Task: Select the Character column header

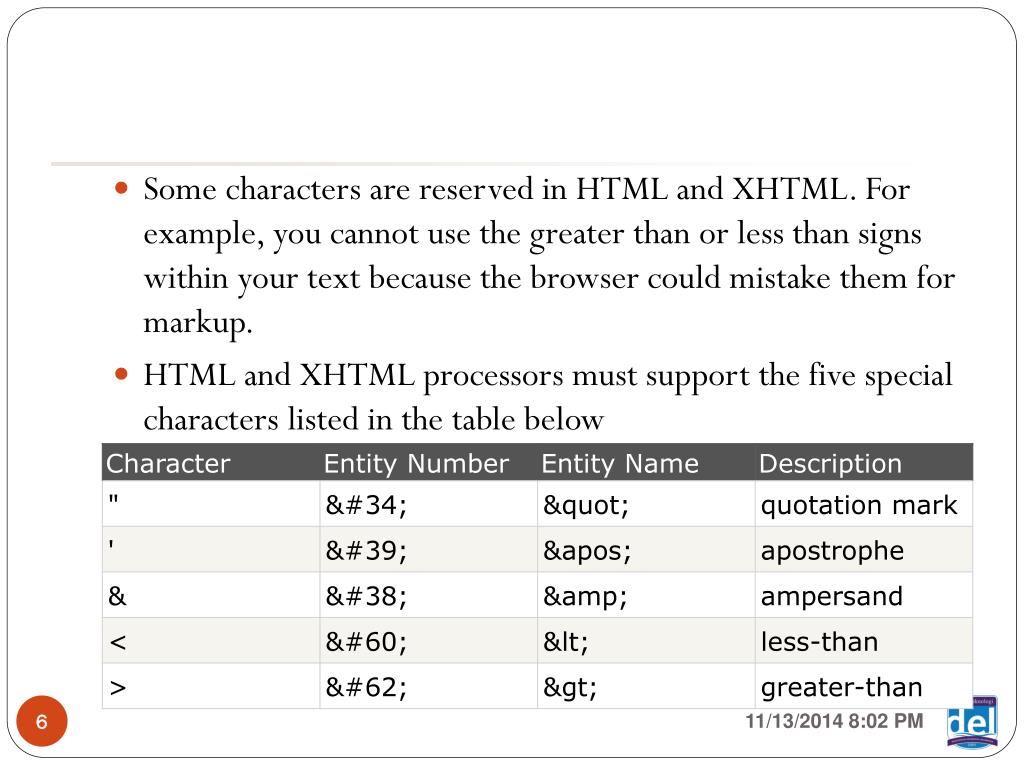Action: pos(211,462)
